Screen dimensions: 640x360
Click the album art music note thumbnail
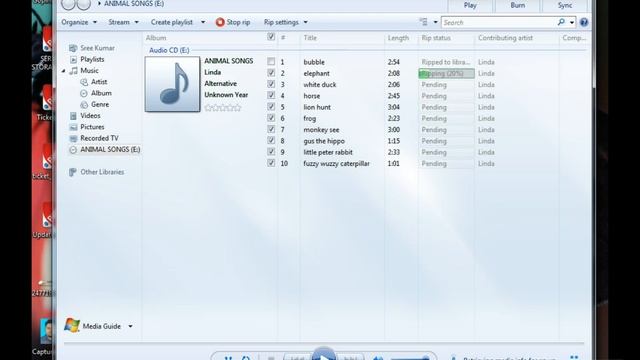pyautogui.click(x=173, y=84)
